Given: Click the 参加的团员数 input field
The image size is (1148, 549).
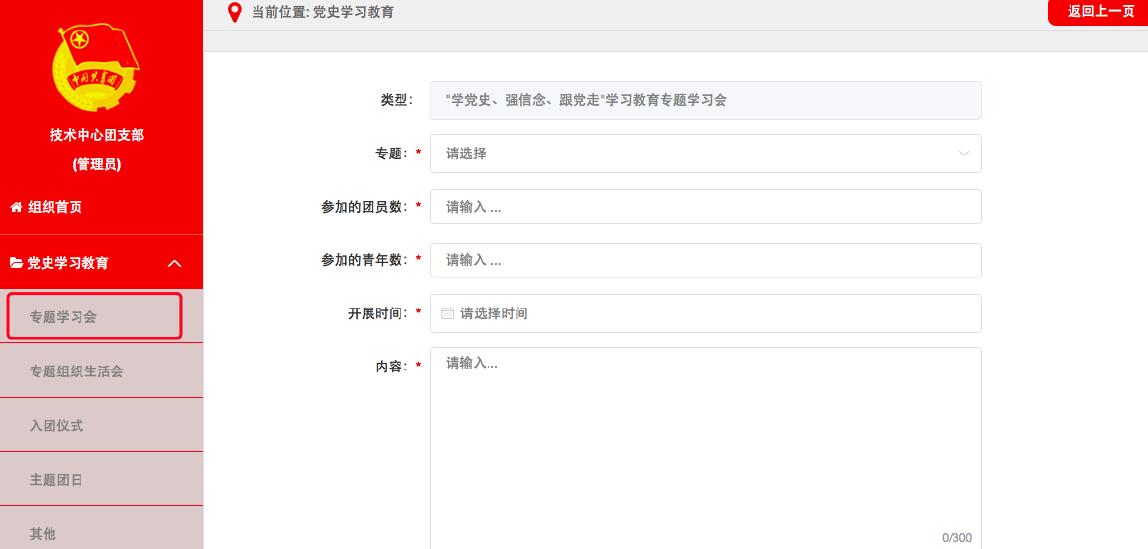Looking at the screenshot, I should (705, 207).
